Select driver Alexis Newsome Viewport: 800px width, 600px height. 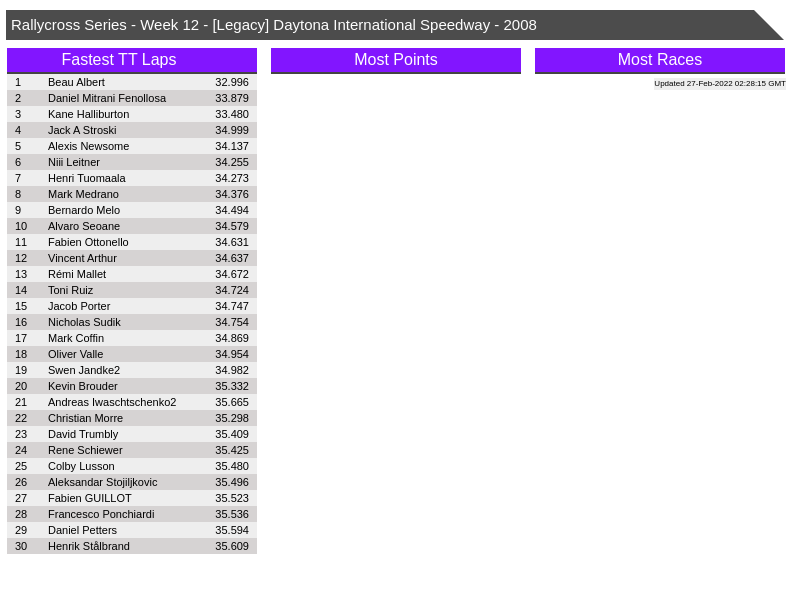pos(88,146)
